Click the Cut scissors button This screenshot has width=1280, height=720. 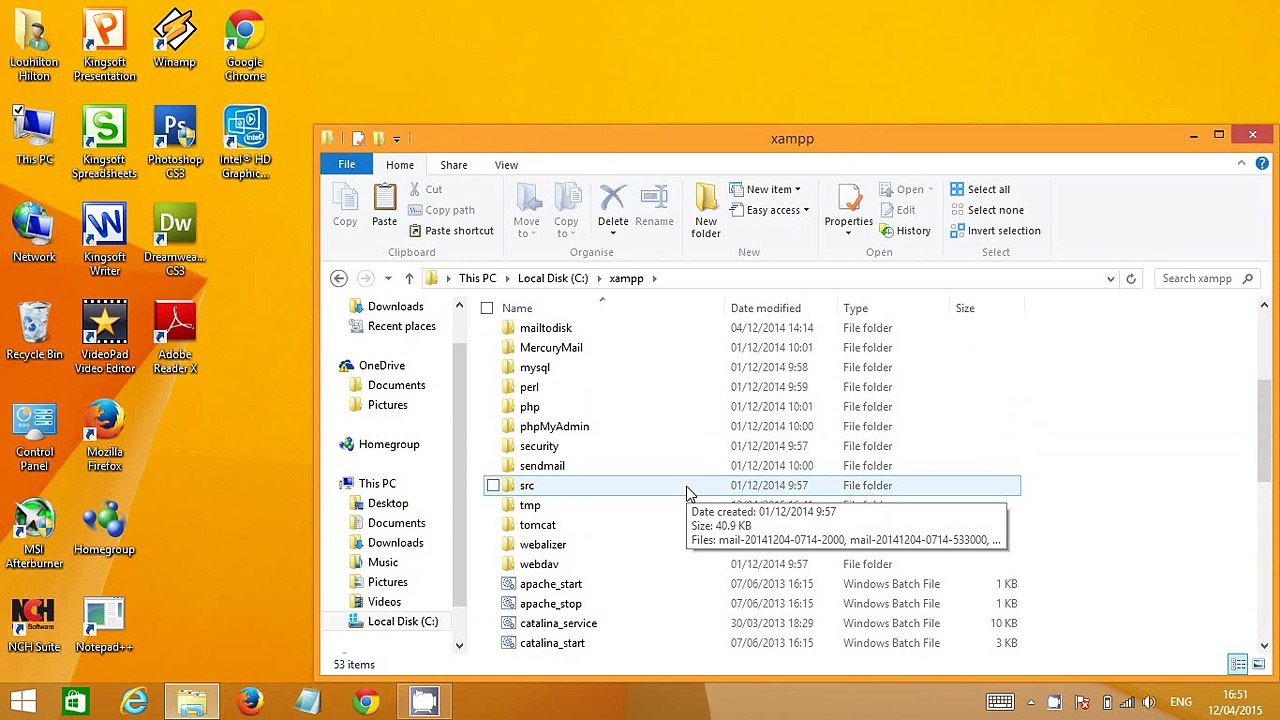coord(425,189)
